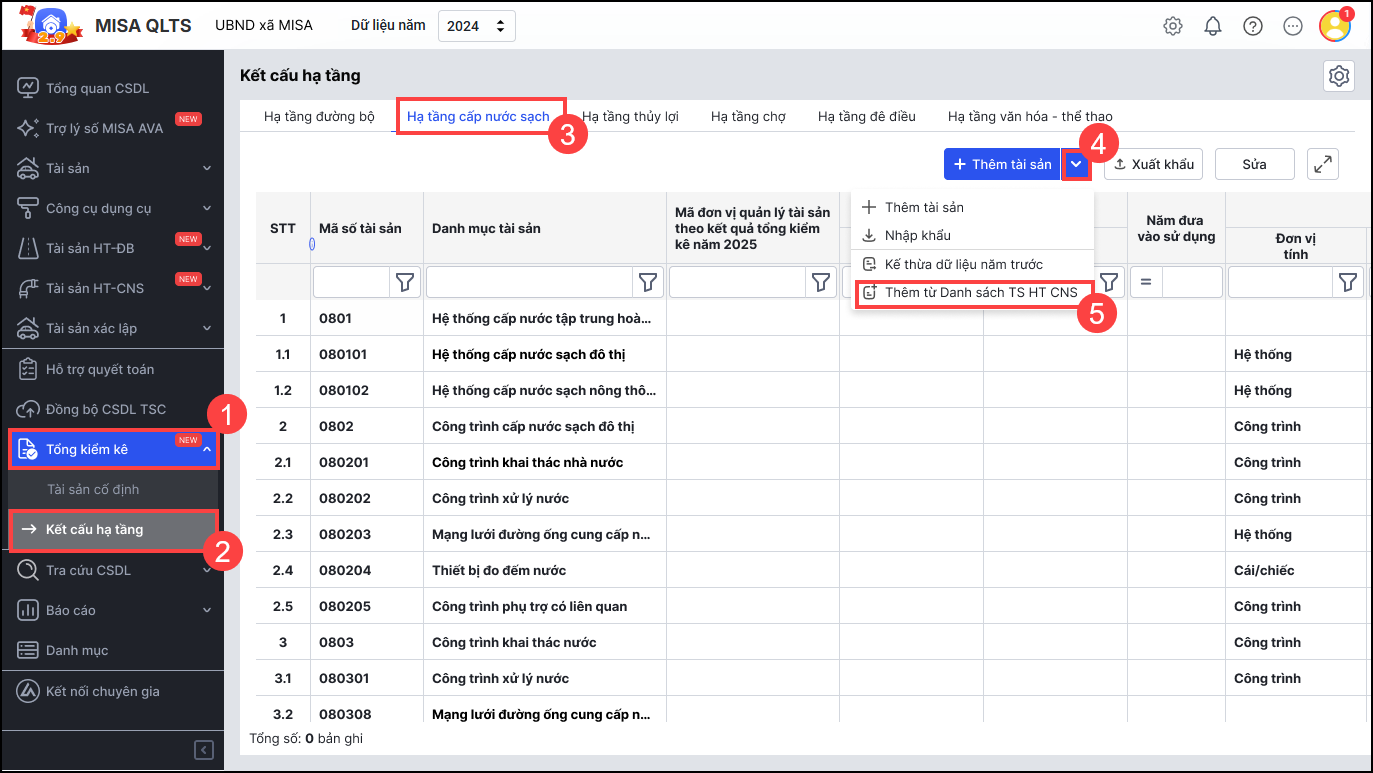Select Thêm từ Danh sách TS HT CNS
Viewport: 1373px width, 773px height.
(x=980, y=293)
